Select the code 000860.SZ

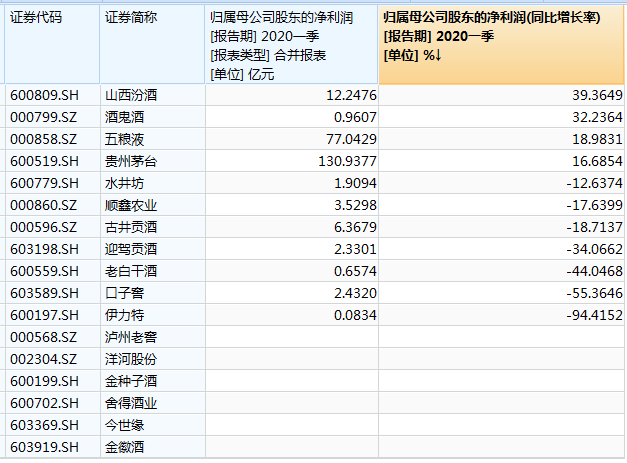coord(43,205)
